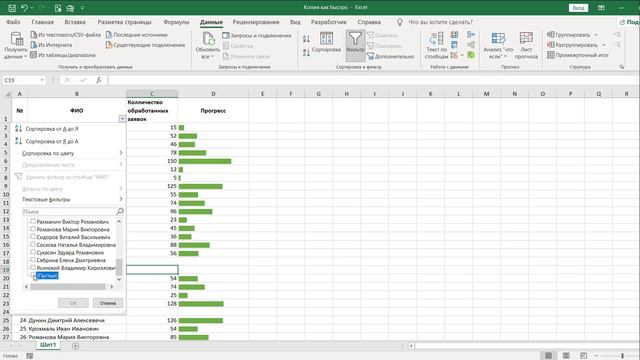640x360 pixels.
Task: Sort descending Я to A ribbon icon
Action: [x=306, y=52]
